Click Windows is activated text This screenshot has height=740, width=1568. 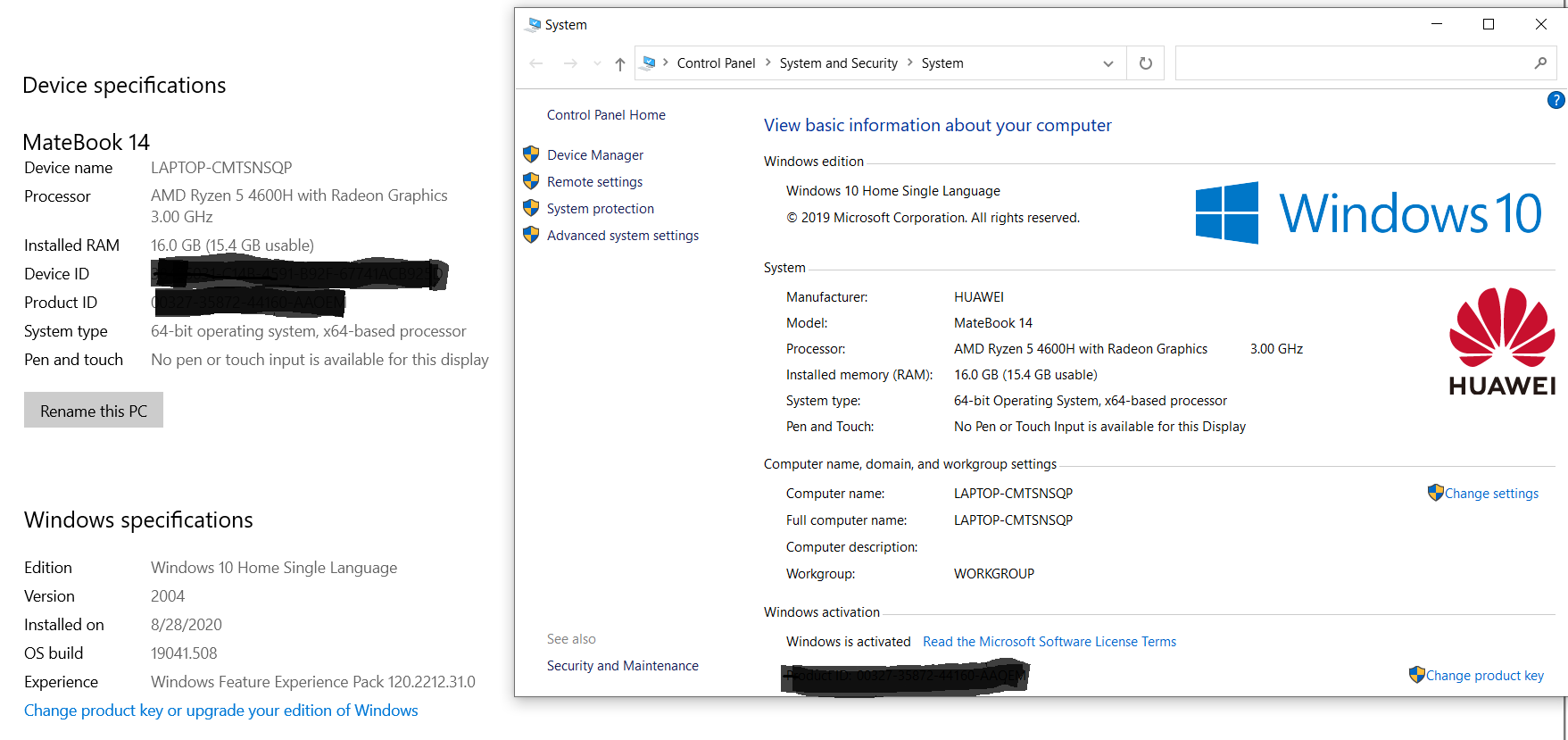pos(849,642)
